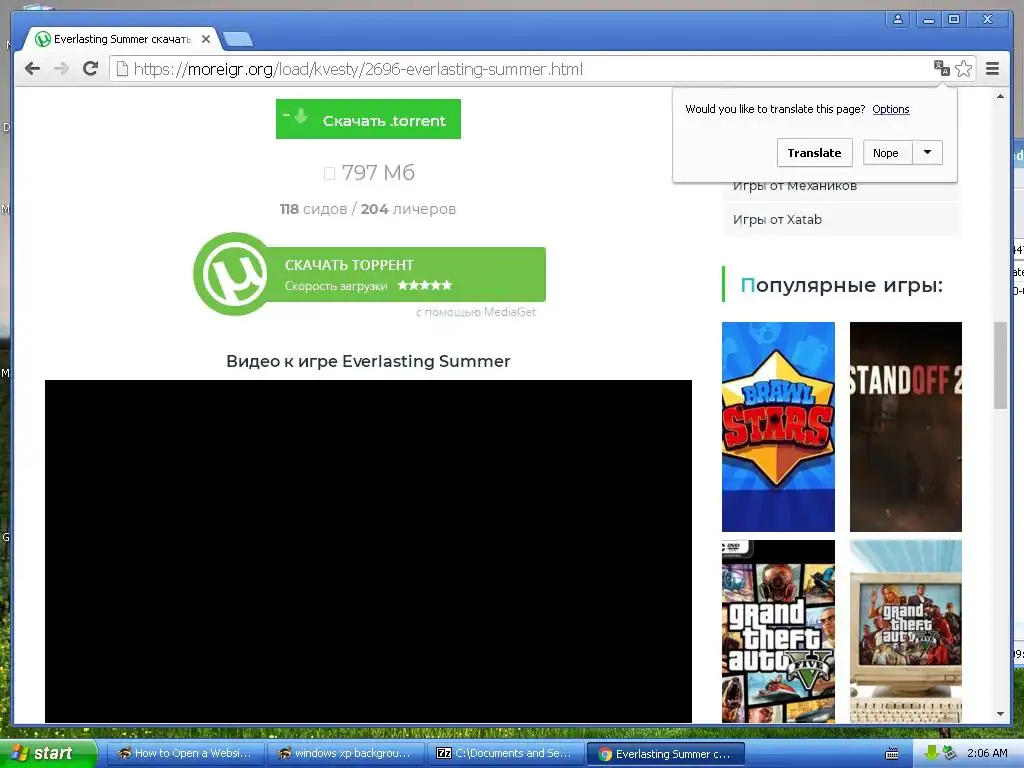
Task: Open a new tab
Action: point(238,40)
